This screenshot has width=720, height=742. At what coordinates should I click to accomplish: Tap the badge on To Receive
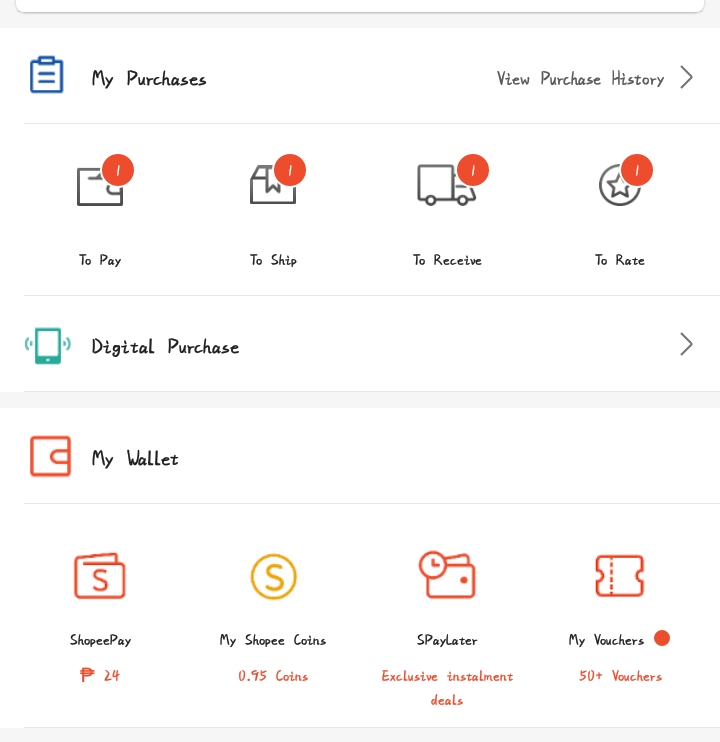[473, 170]
